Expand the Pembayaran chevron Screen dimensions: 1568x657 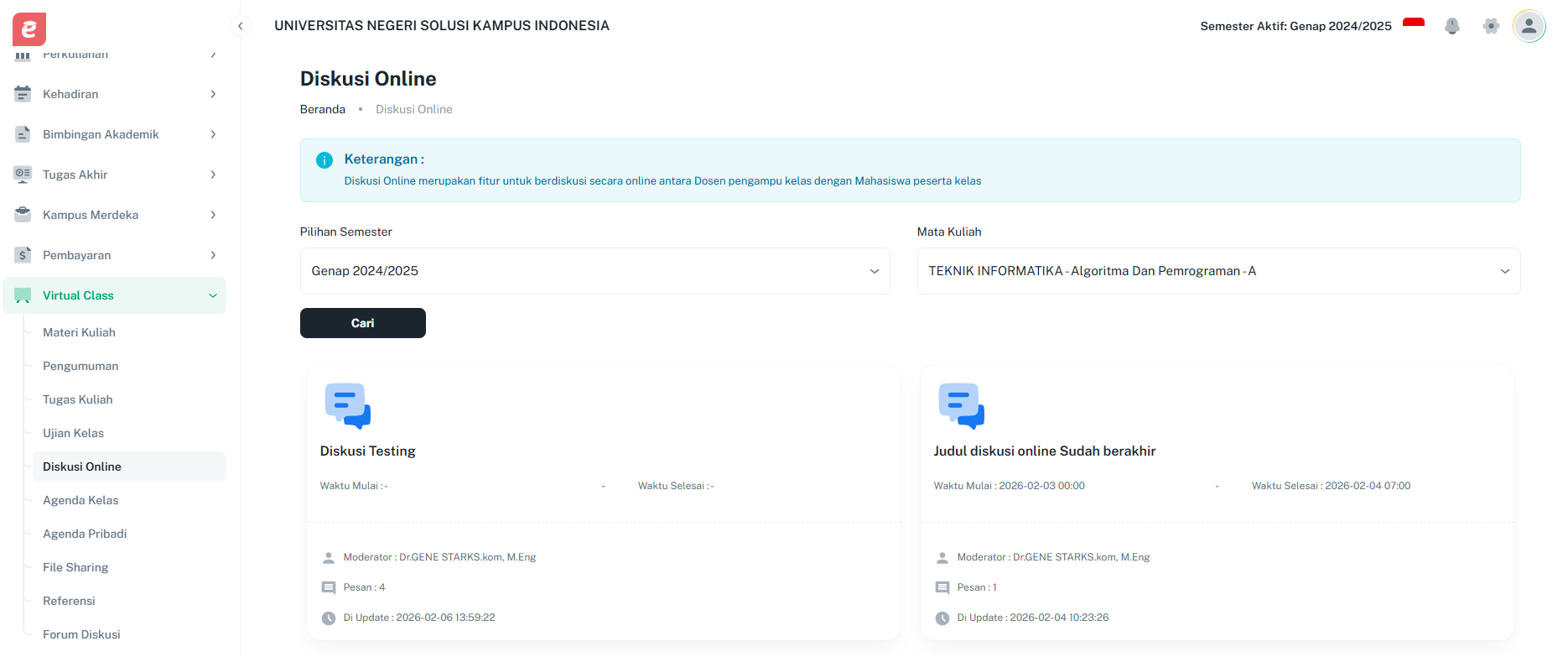[213, 255]
